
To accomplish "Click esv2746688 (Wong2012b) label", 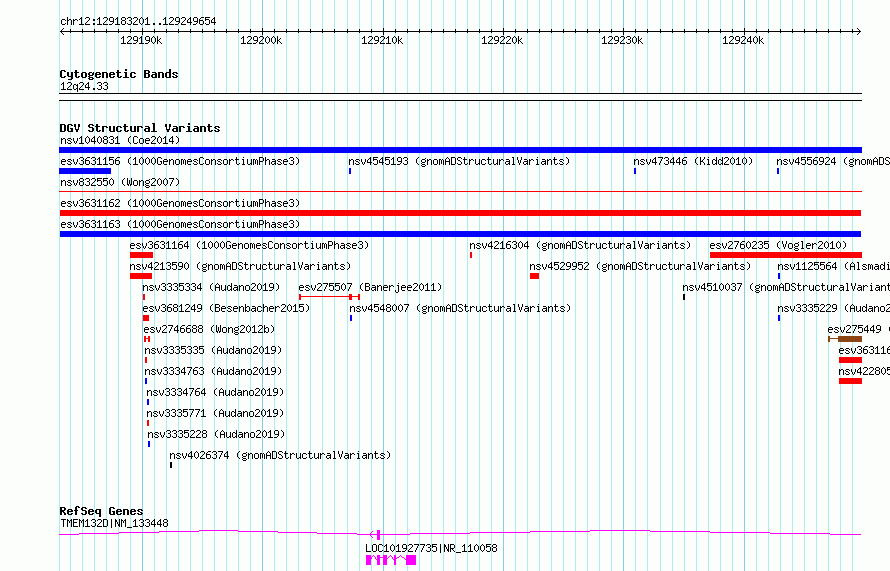I will (x=209, y=329).
